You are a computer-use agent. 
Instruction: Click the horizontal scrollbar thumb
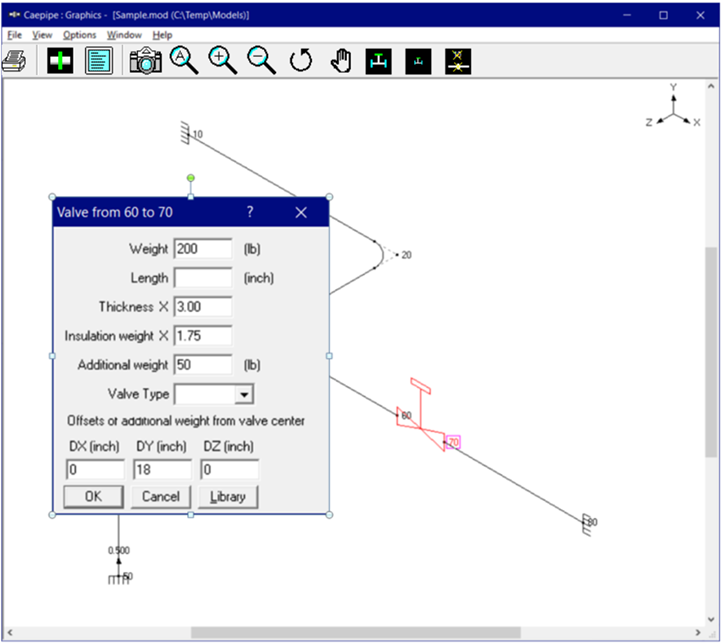coord(356,632)
